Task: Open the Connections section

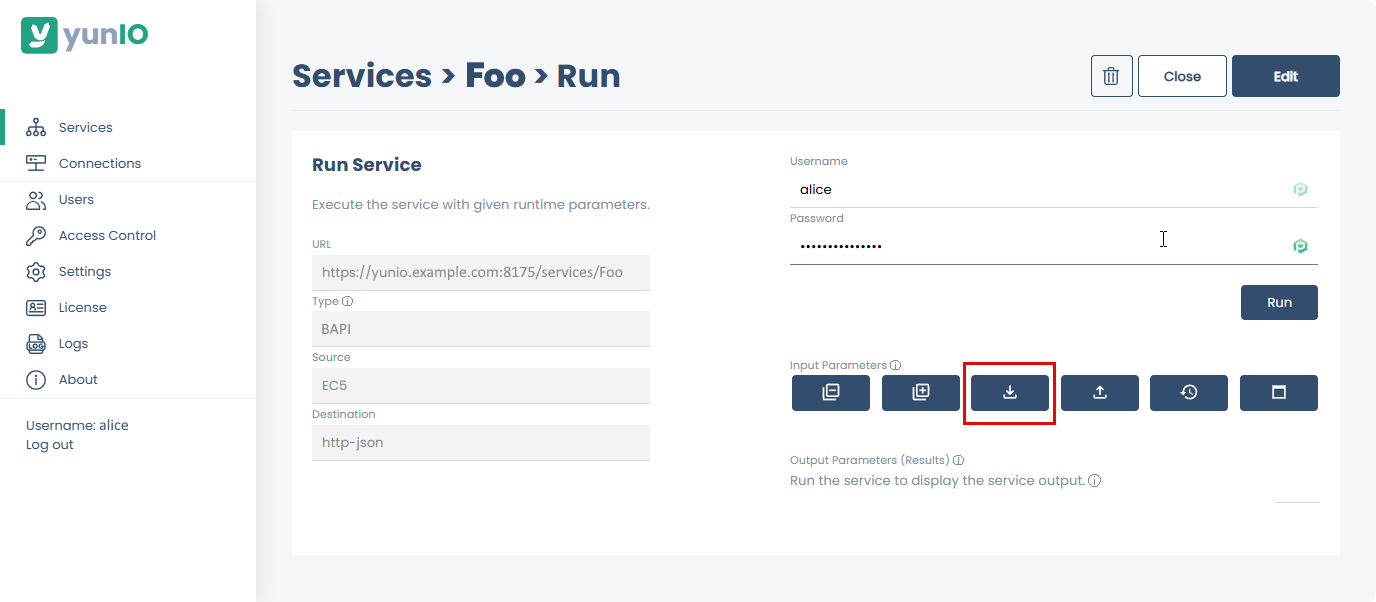Action: pyautogui.click(x=99, y=162)
